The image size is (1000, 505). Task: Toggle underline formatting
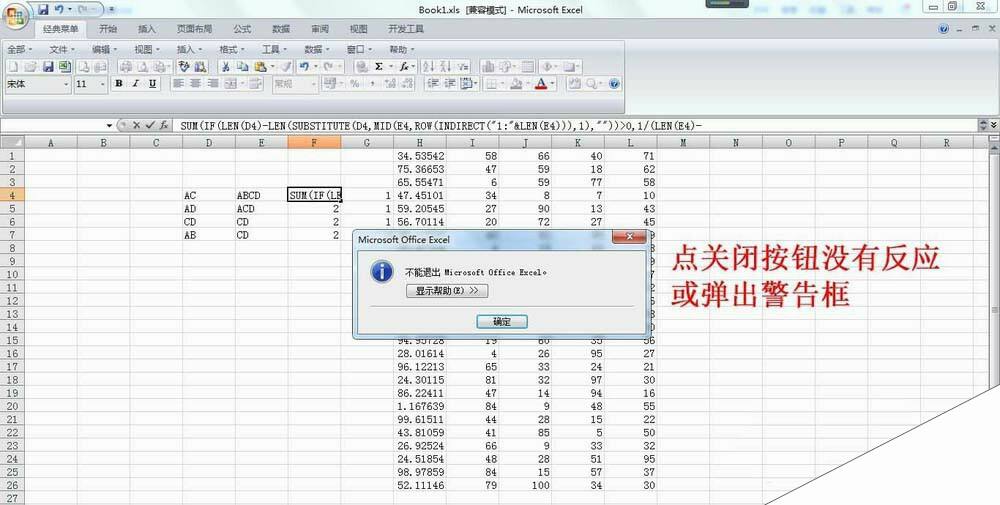click(152, 84)
